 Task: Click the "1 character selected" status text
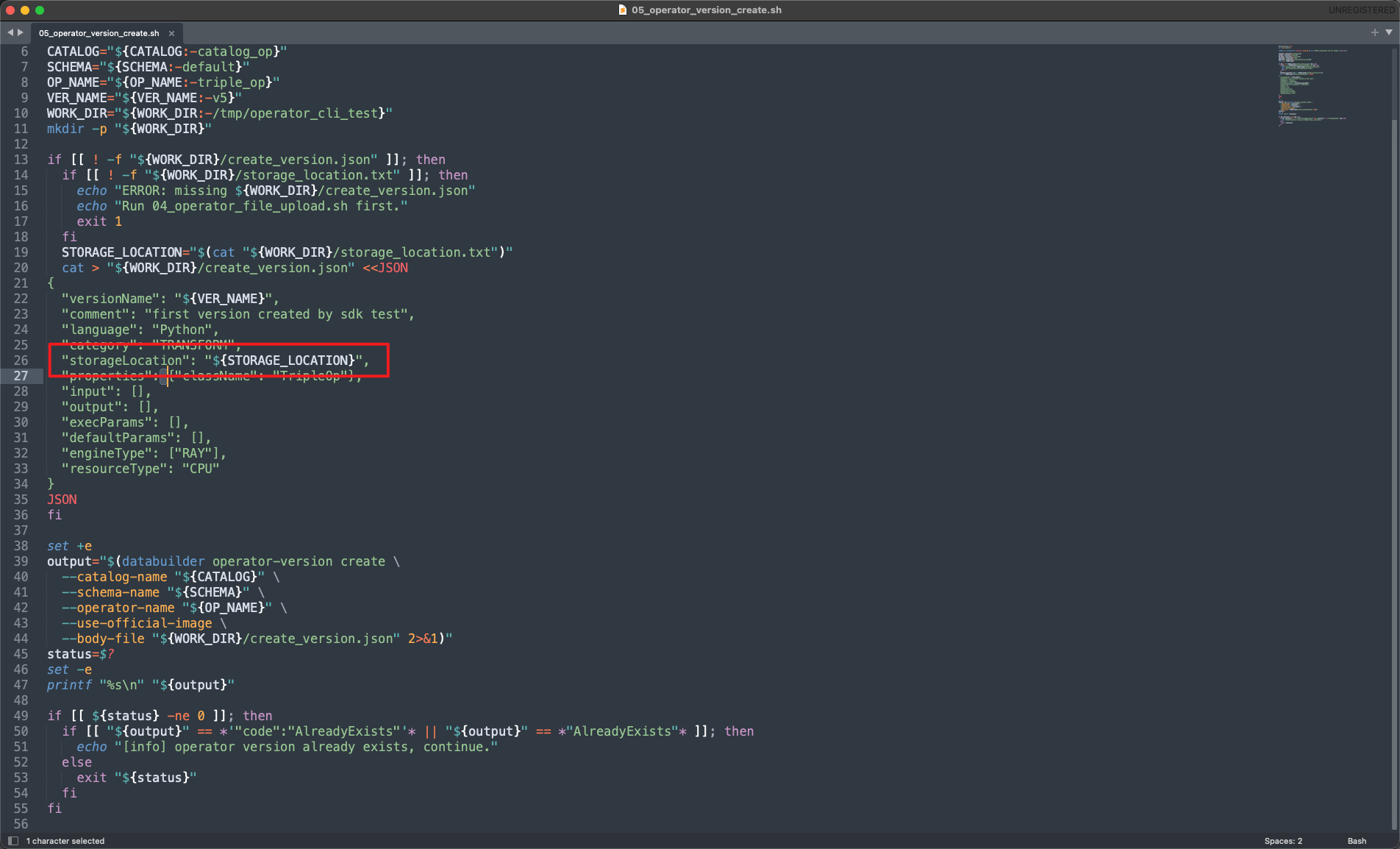(65, 841)
